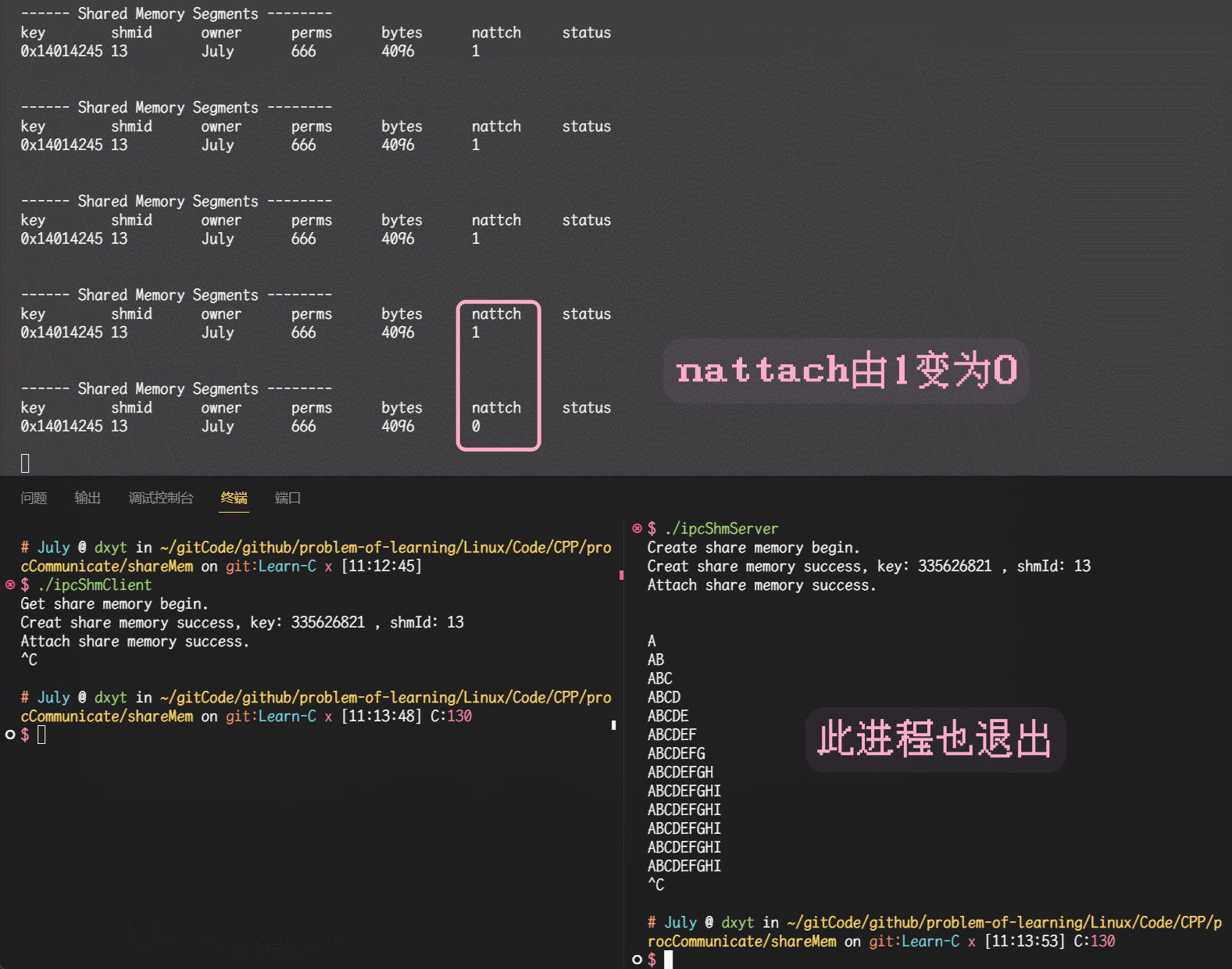Click the error marker beside ./ipcShmClient command

point(10,585)
